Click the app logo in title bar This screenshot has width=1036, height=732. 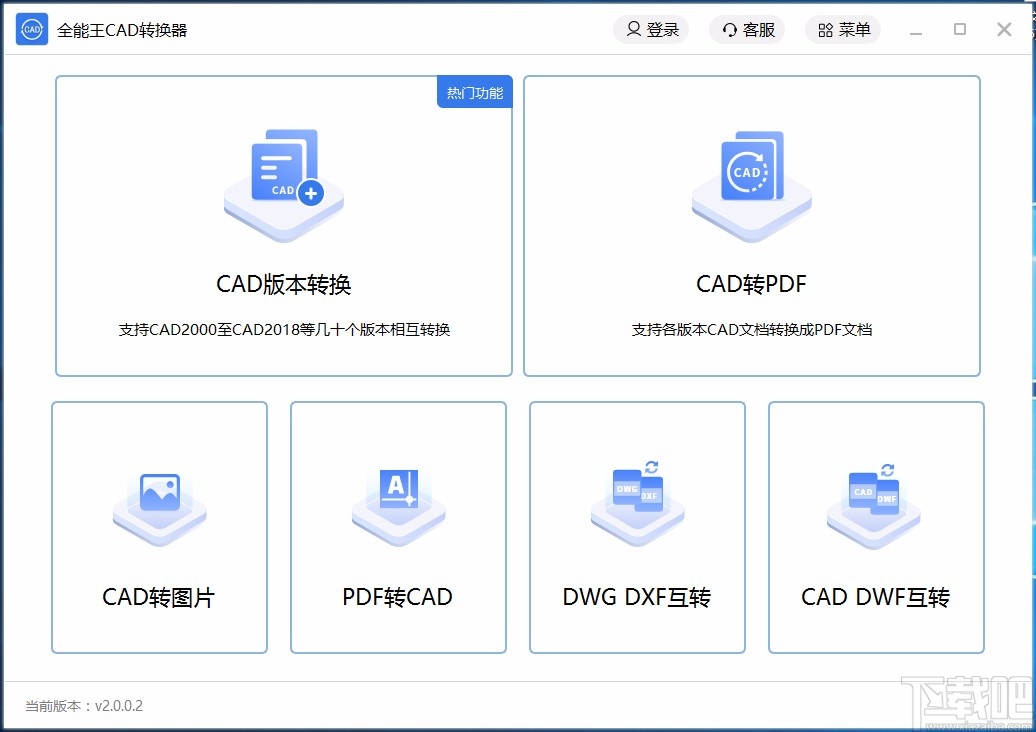click(x=31, y=29)
